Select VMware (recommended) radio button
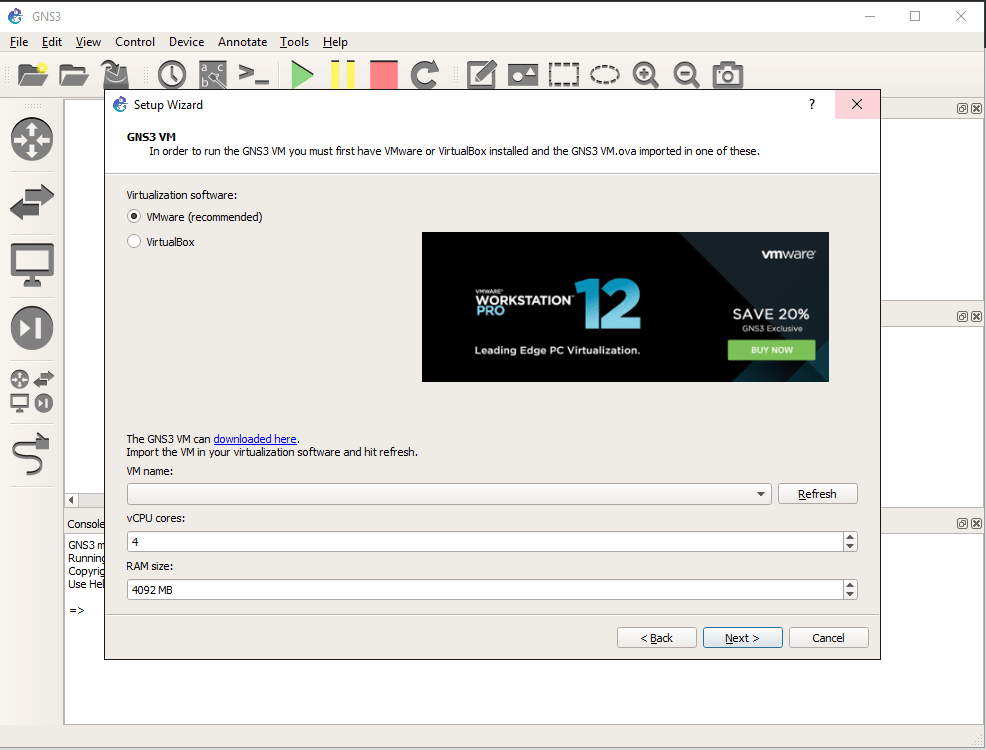Image resolution: width=986 pixels, height=750 pixels. click(134, 217)
